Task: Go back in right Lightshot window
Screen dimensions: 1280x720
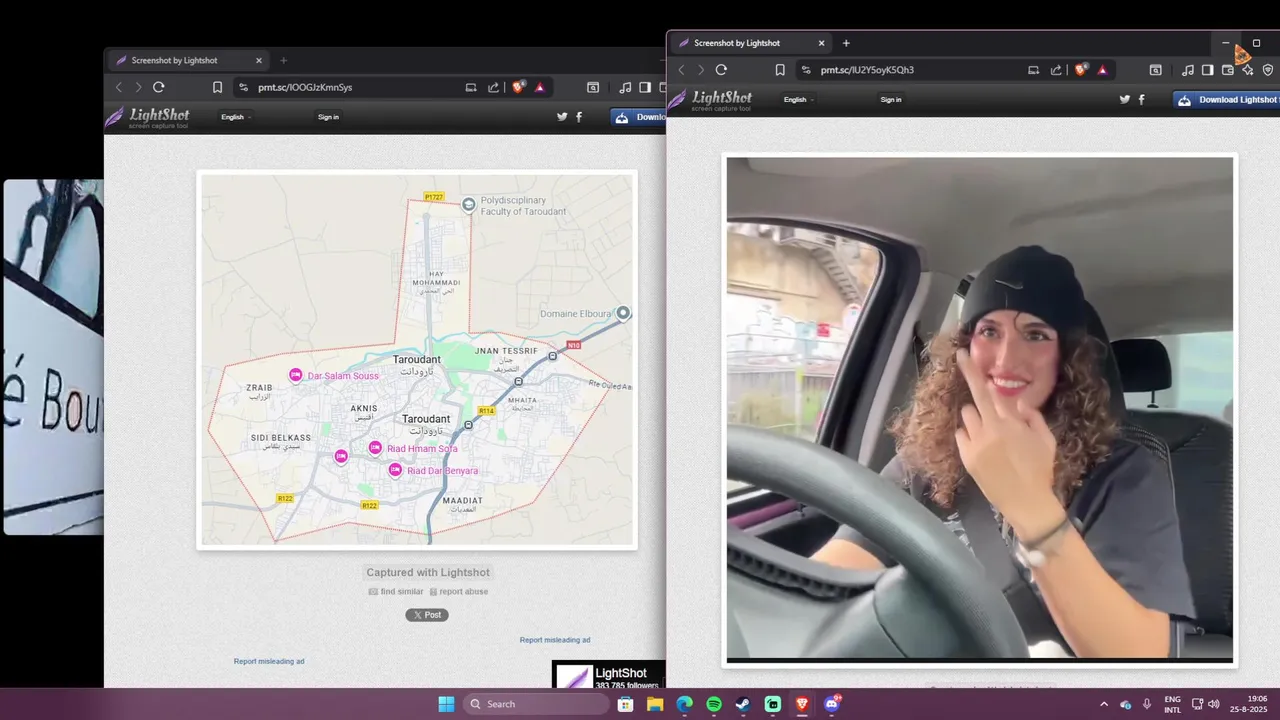Action: point(682,70)
